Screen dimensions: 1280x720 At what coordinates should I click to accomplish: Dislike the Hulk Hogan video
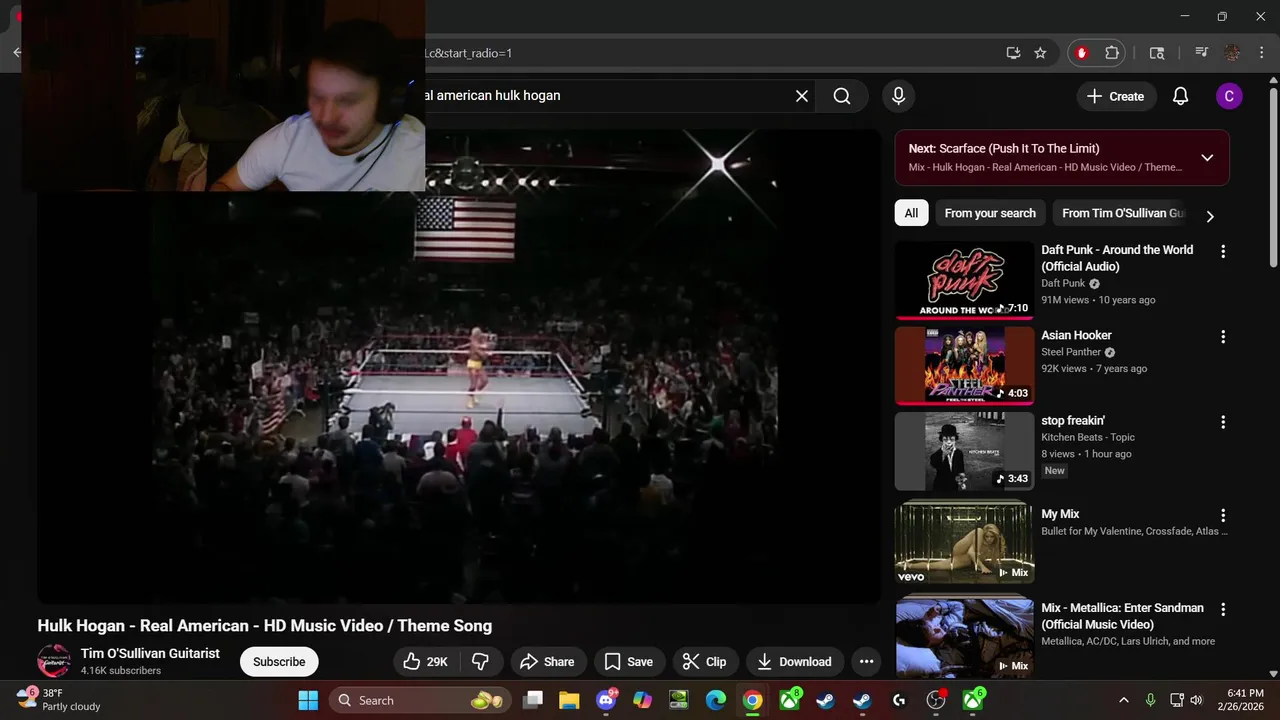click(x=481, y=662)
